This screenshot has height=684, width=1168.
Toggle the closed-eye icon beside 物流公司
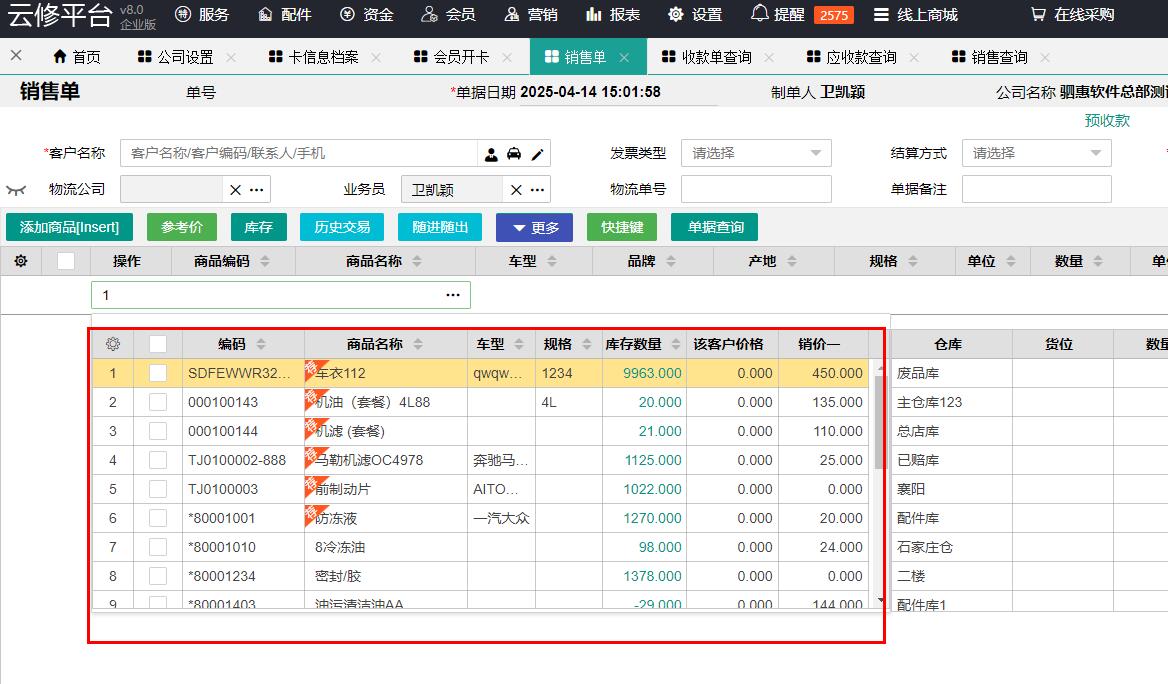16,189
